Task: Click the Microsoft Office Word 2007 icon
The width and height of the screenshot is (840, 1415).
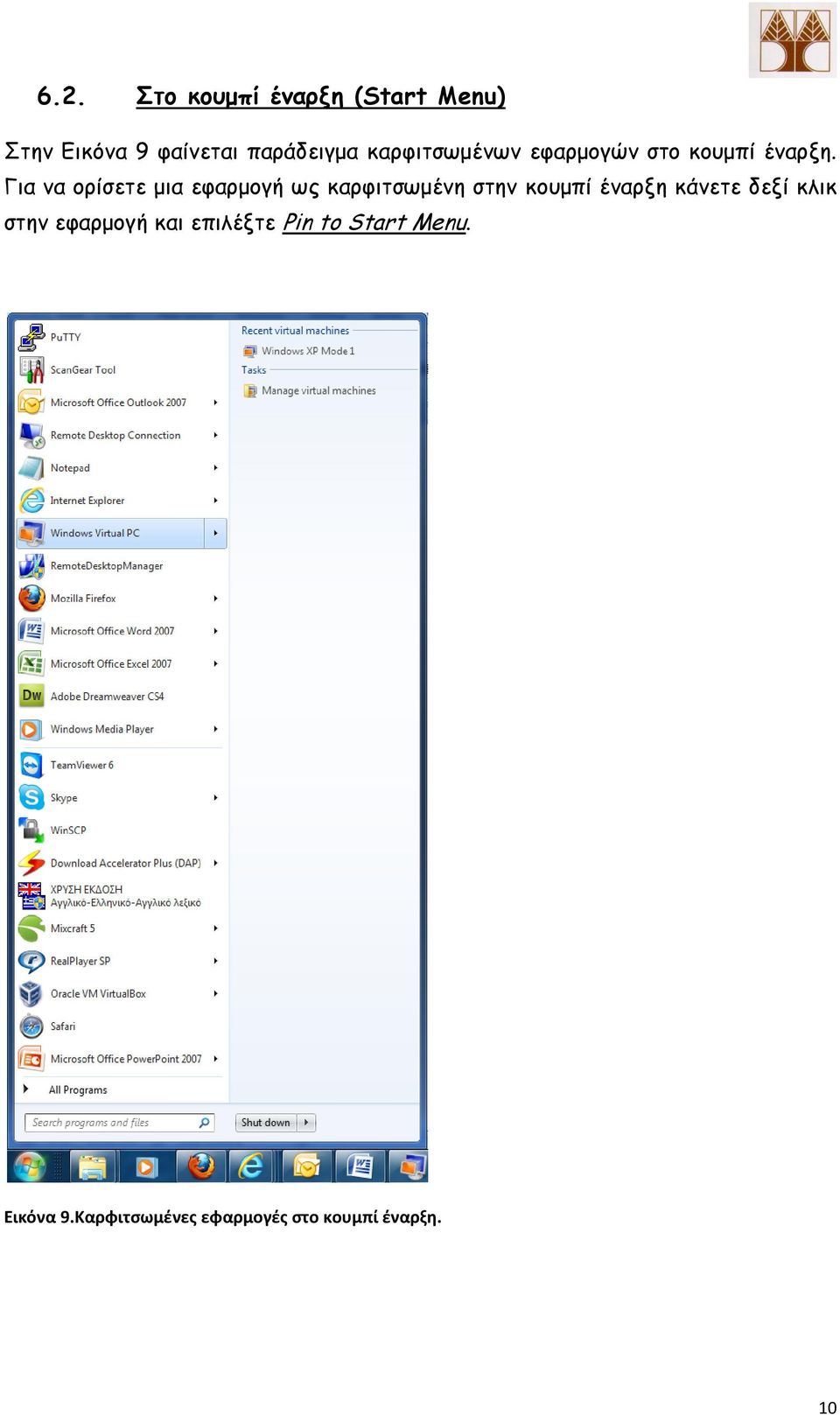Action: coord(32,631)
